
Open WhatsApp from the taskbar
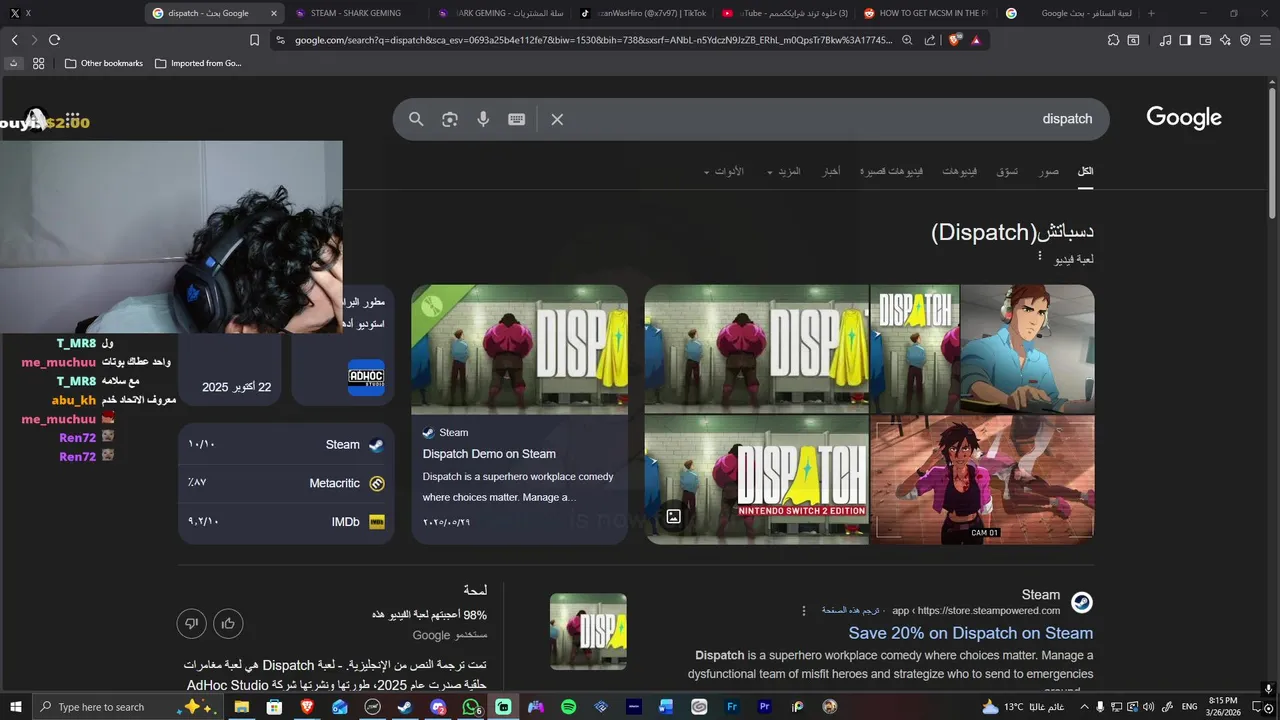point(471,707)
